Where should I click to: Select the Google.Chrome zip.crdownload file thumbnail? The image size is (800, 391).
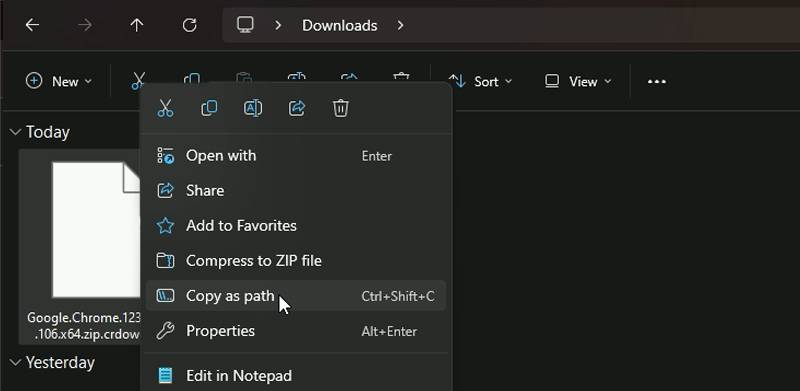(x=96, y=230)
